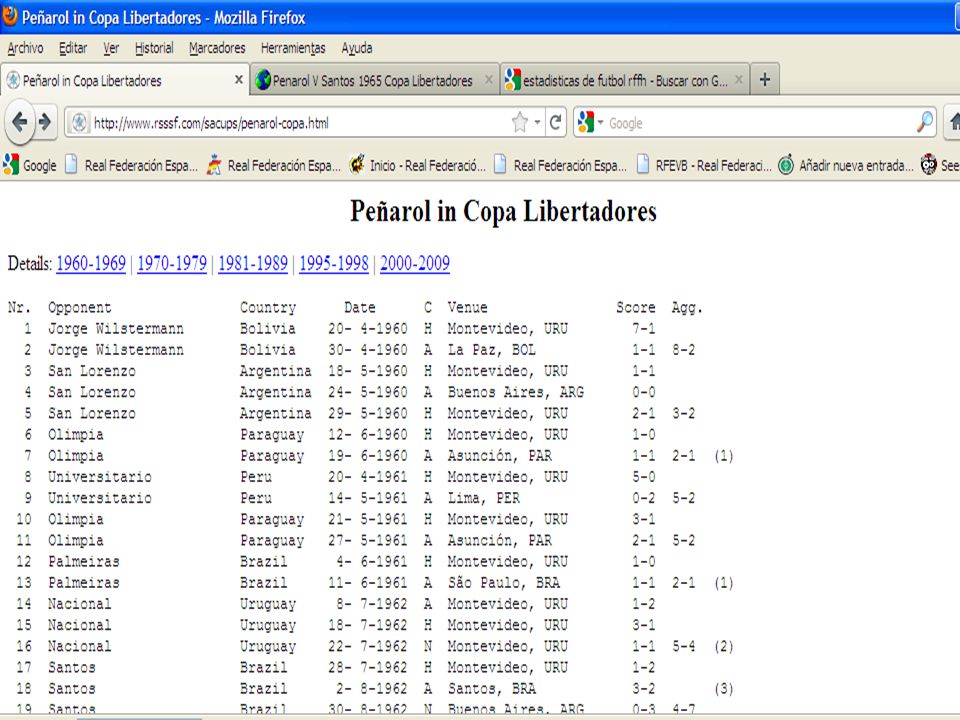
Task: Open the Archivo menu
Action: point(25,48)
